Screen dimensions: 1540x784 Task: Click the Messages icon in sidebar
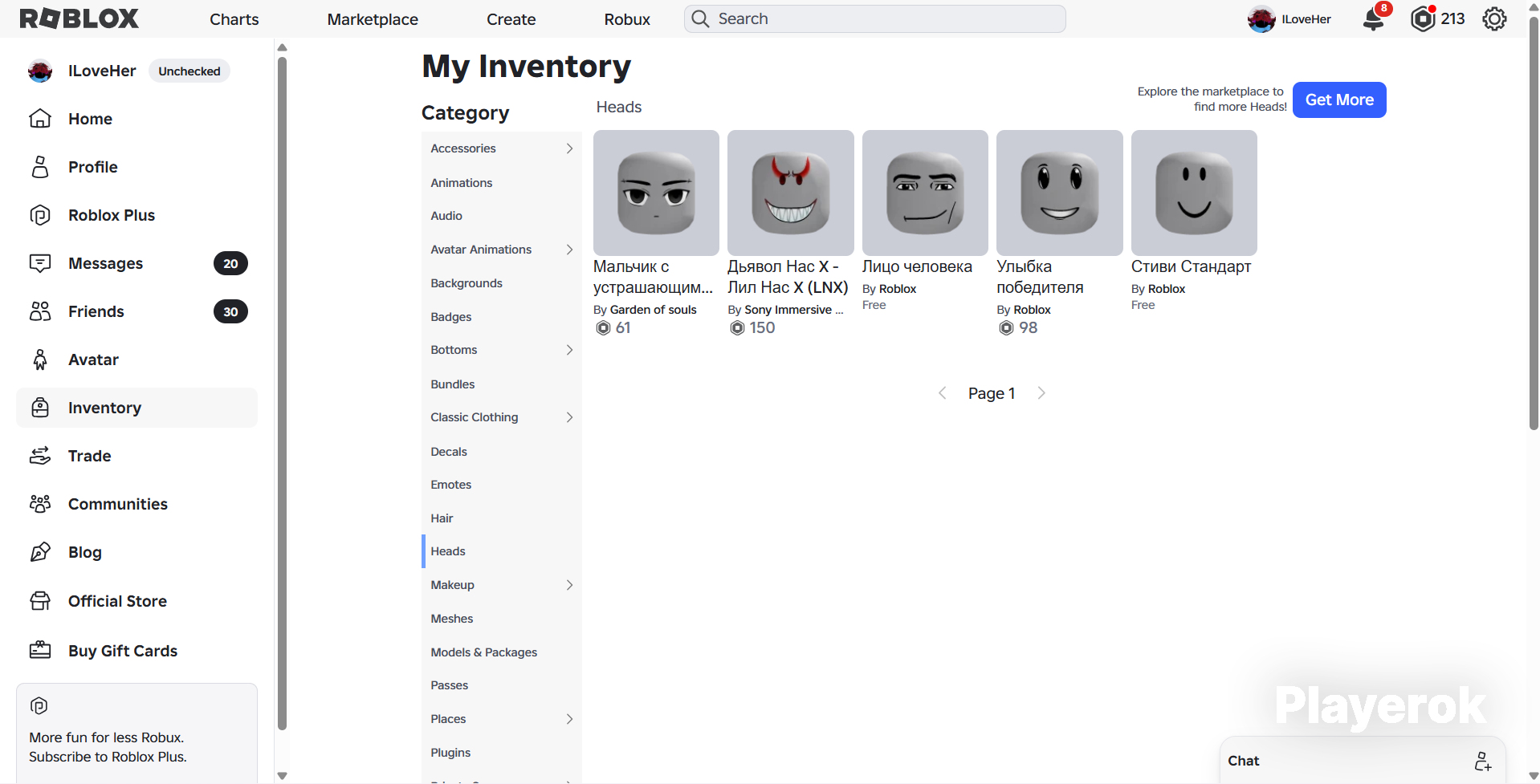point(40,263)
